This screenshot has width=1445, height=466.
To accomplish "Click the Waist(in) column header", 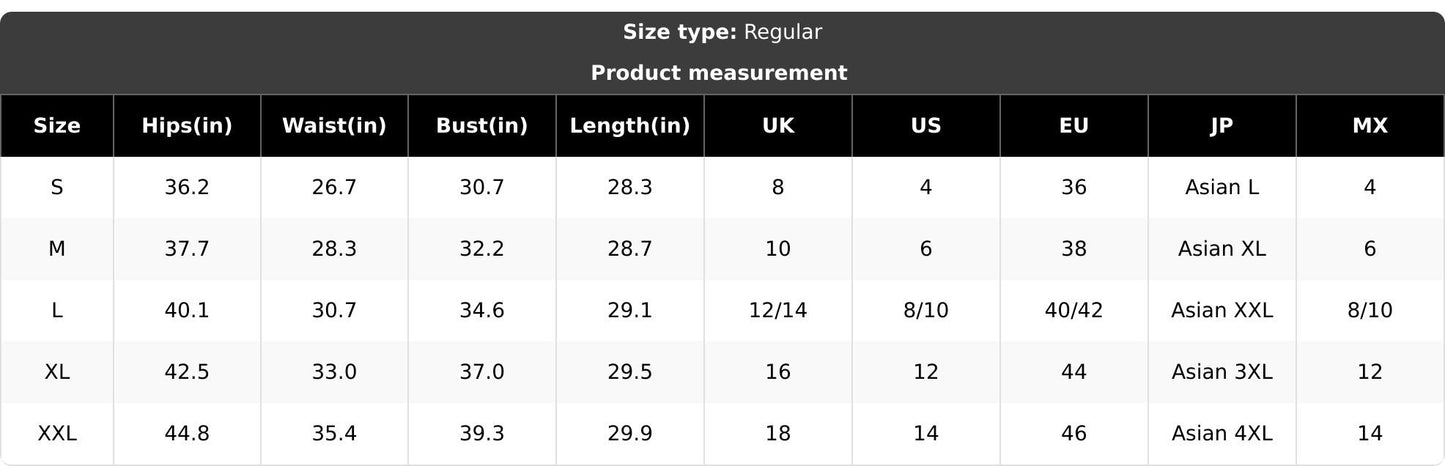I will (334, 126).
